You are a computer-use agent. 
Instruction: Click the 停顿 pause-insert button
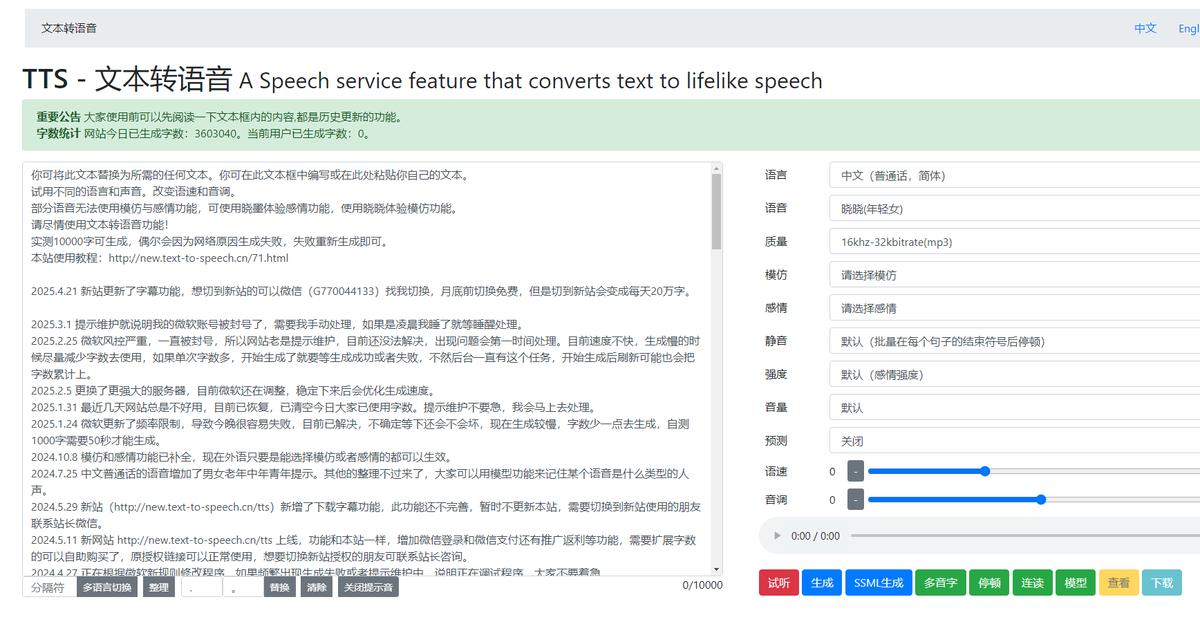(988, 582)
